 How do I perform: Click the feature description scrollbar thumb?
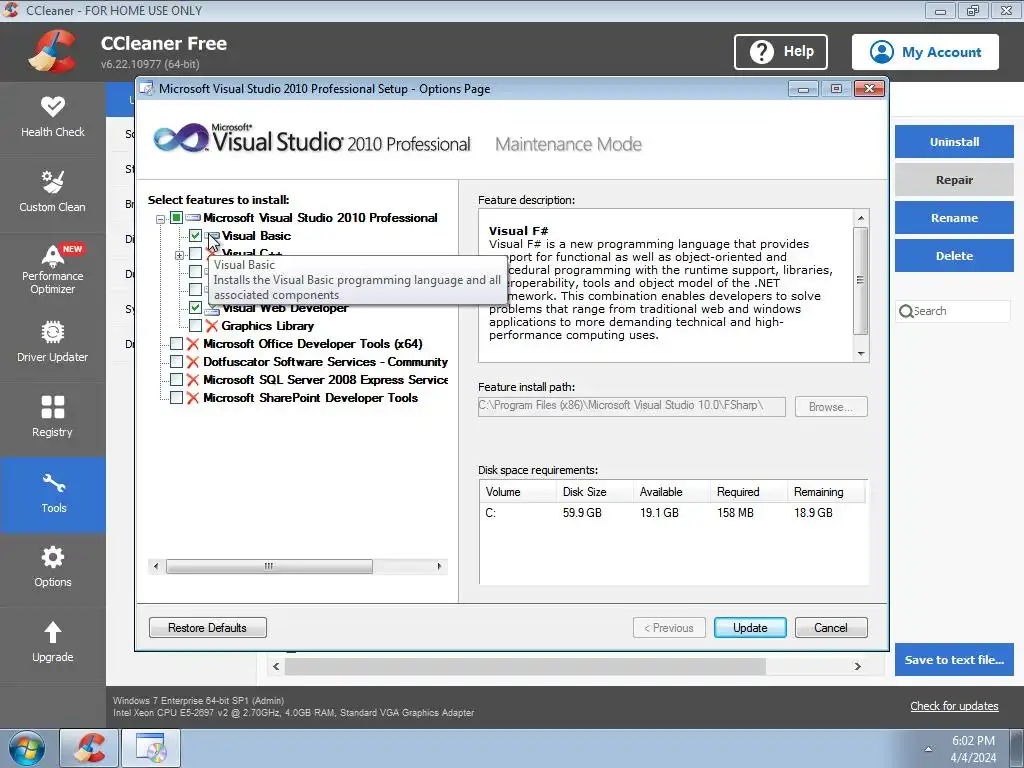861,281
